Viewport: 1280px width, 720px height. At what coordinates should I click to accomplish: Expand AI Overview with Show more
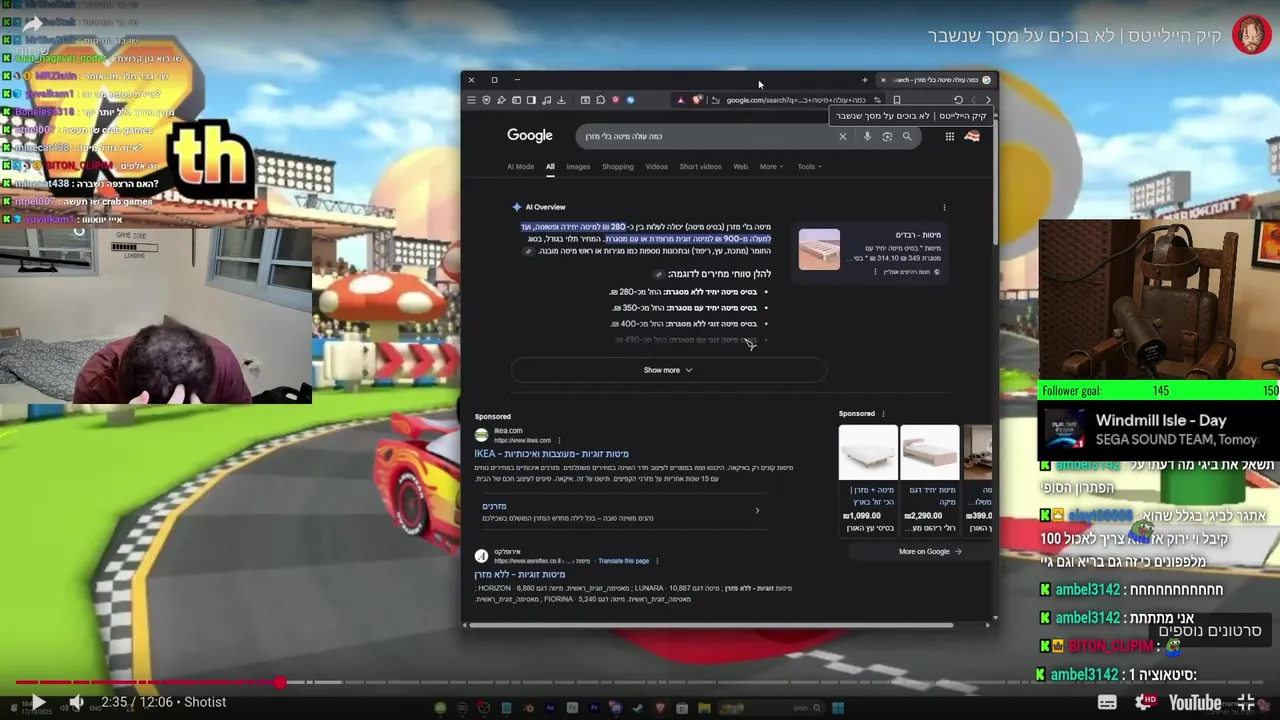pyautogui.click(x=668, y=370)
